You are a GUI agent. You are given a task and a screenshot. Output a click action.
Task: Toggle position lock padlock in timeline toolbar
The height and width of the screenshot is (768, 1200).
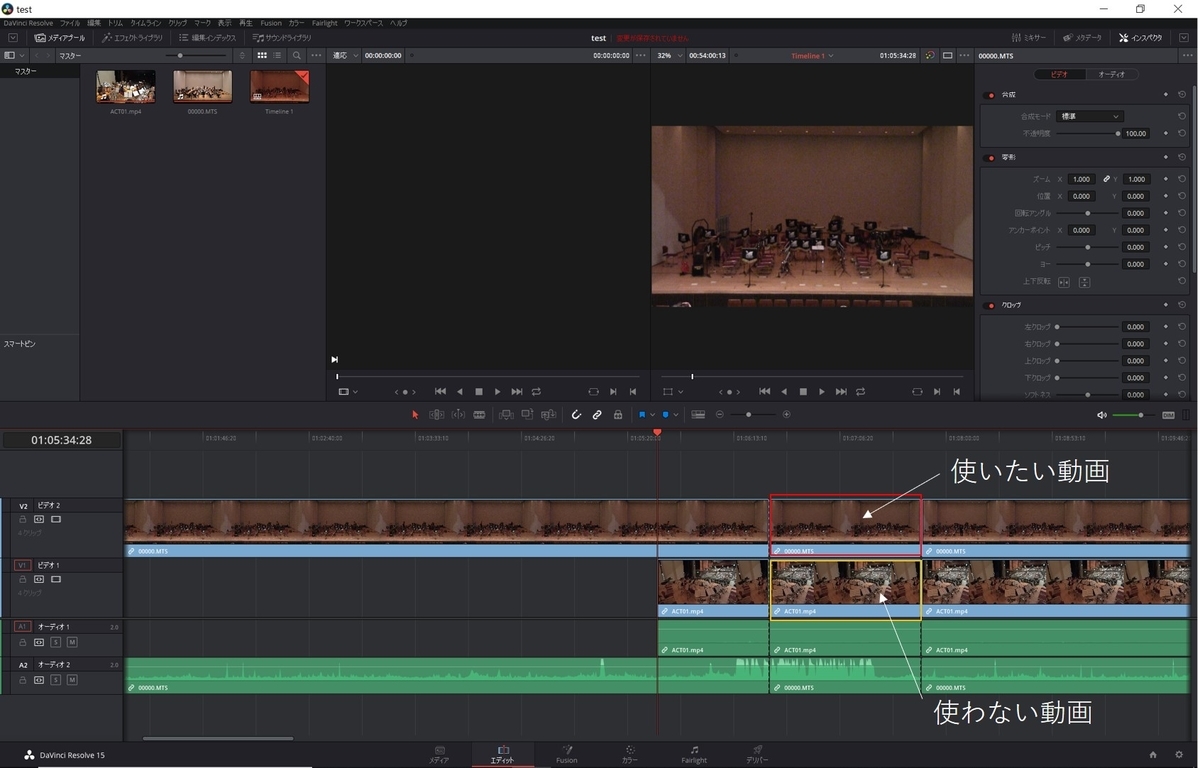[618, 414]
